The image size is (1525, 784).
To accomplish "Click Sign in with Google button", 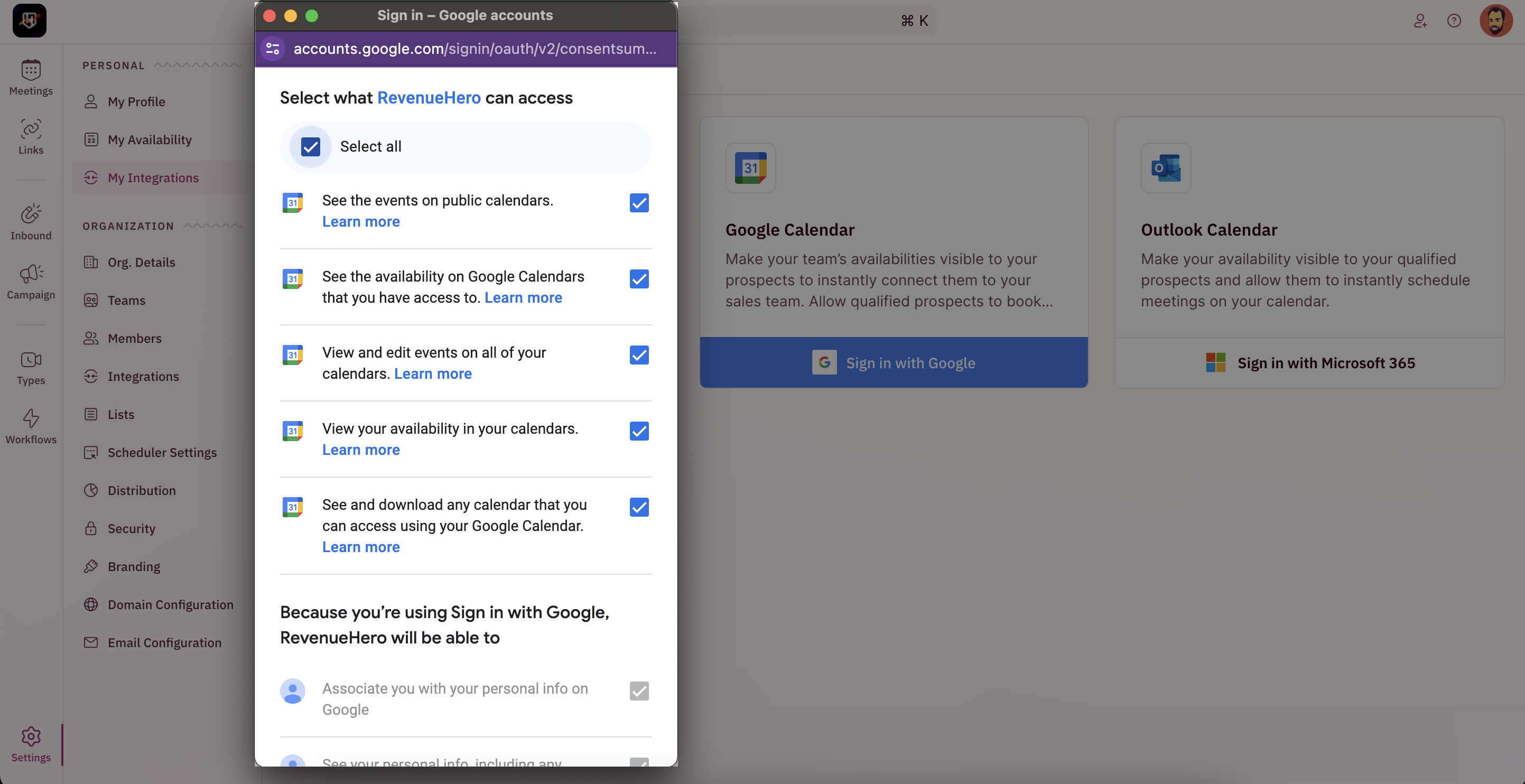I will tap(894, 363).
